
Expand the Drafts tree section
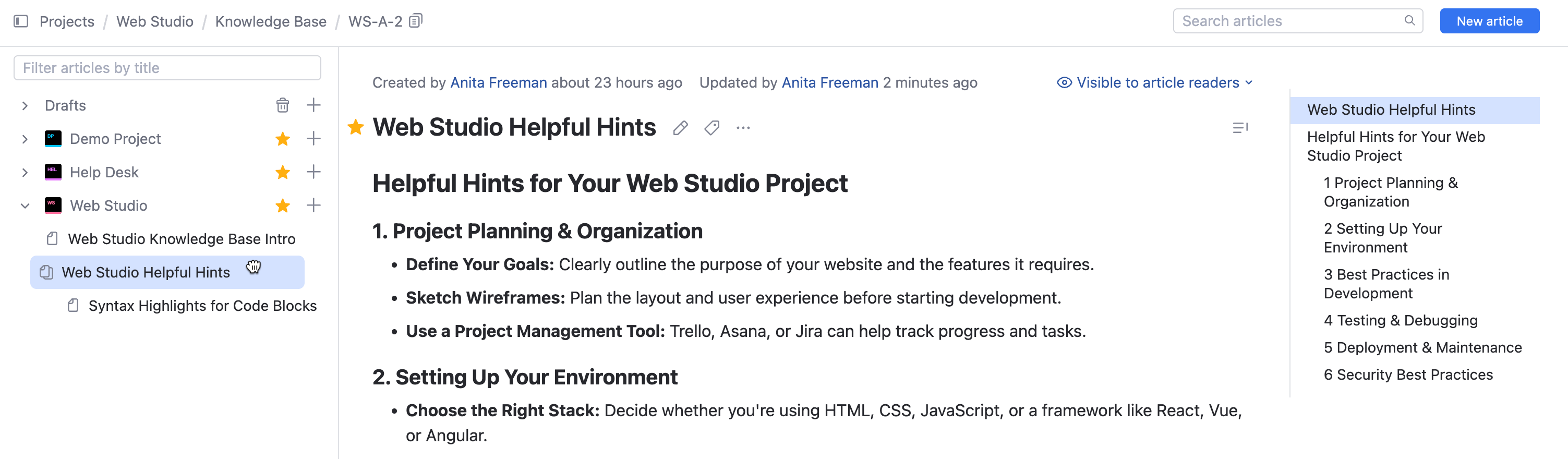[x=25, y=105]
